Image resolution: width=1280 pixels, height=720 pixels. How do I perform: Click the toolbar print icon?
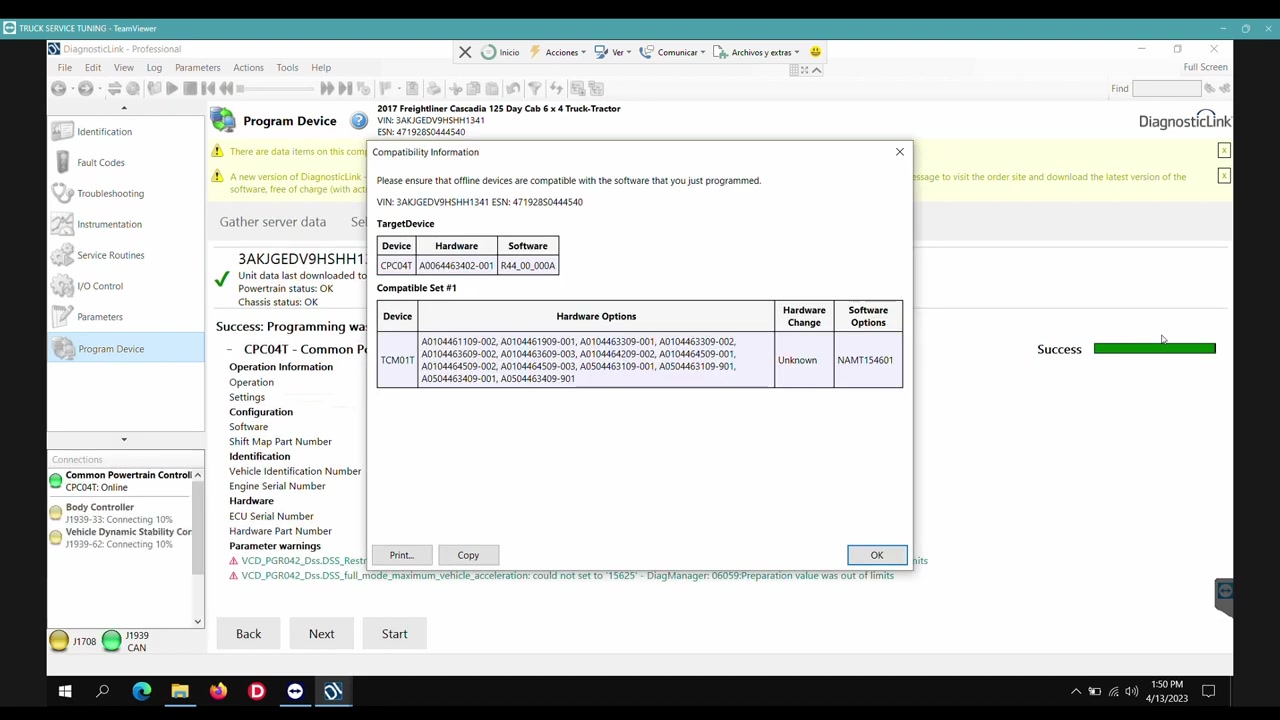433,89
